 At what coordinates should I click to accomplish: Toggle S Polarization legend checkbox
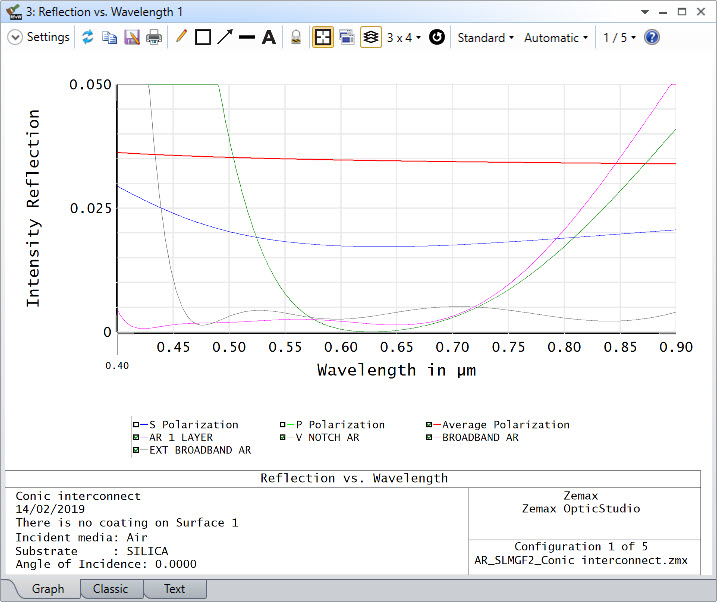136,425
